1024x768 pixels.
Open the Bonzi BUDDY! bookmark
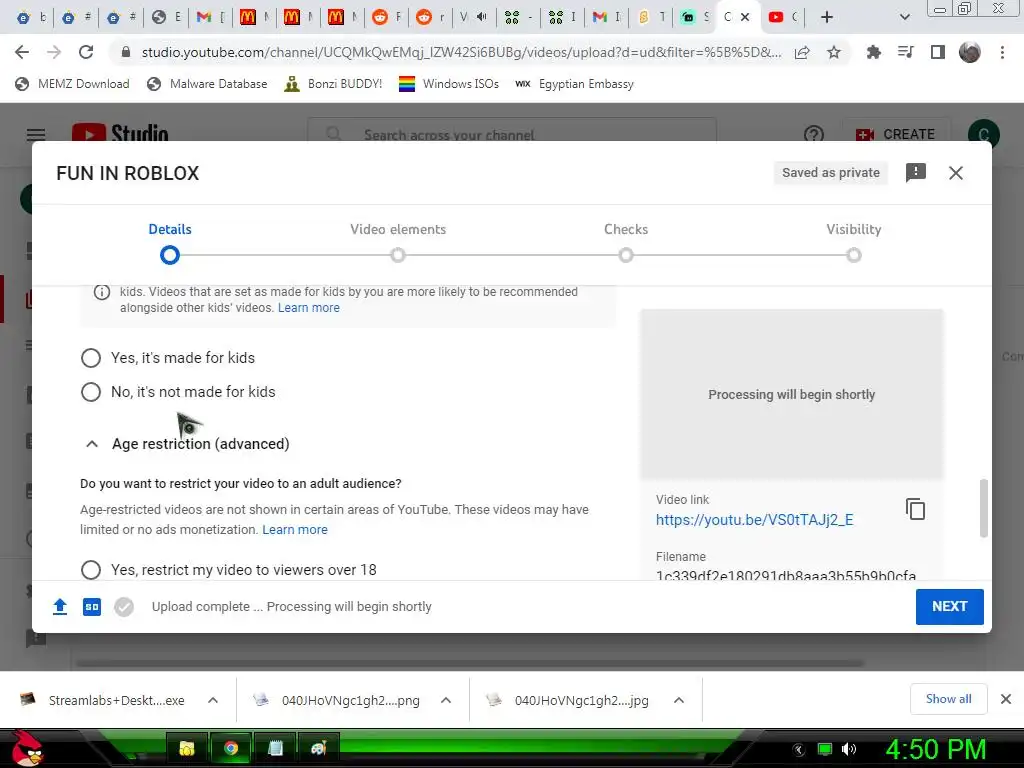pos(333,84)
